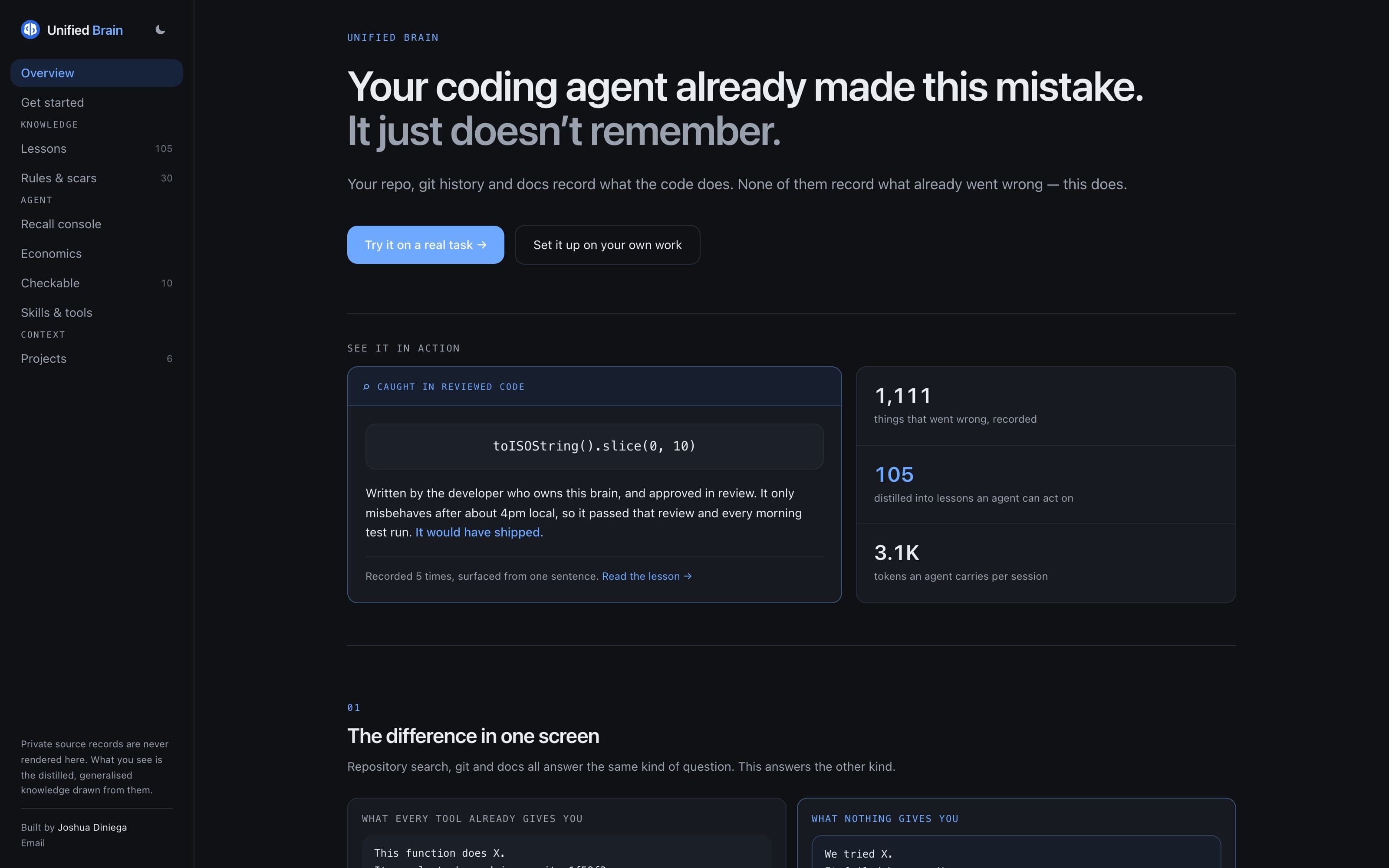
Task: Click Try it on a real task button
Action: [425, 244]
